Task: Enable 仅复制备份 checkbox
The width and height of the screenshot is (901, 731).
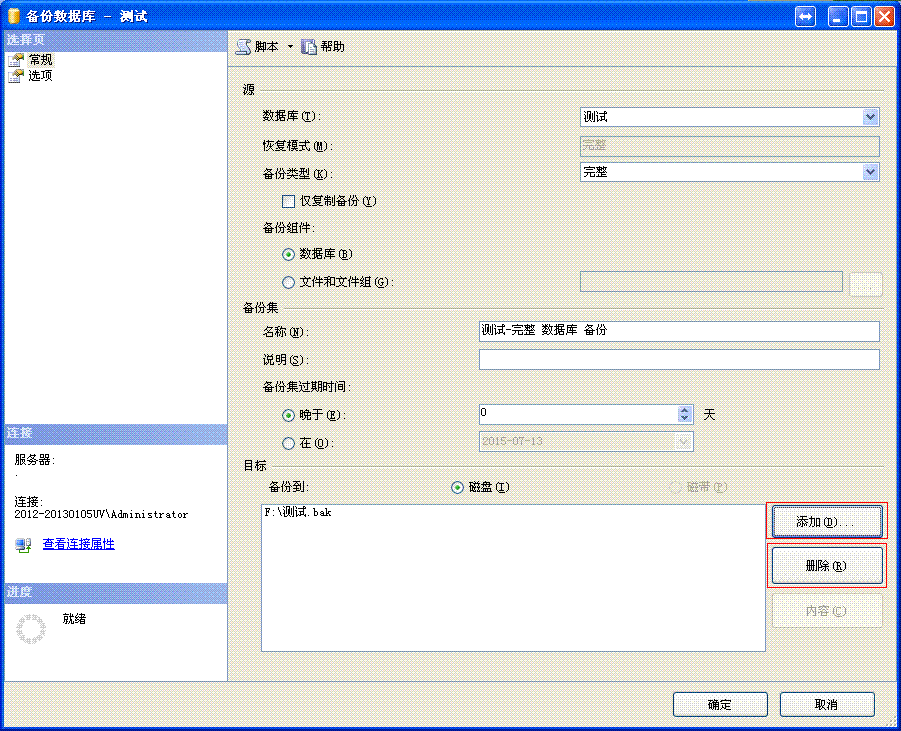Action: (289, 201)
